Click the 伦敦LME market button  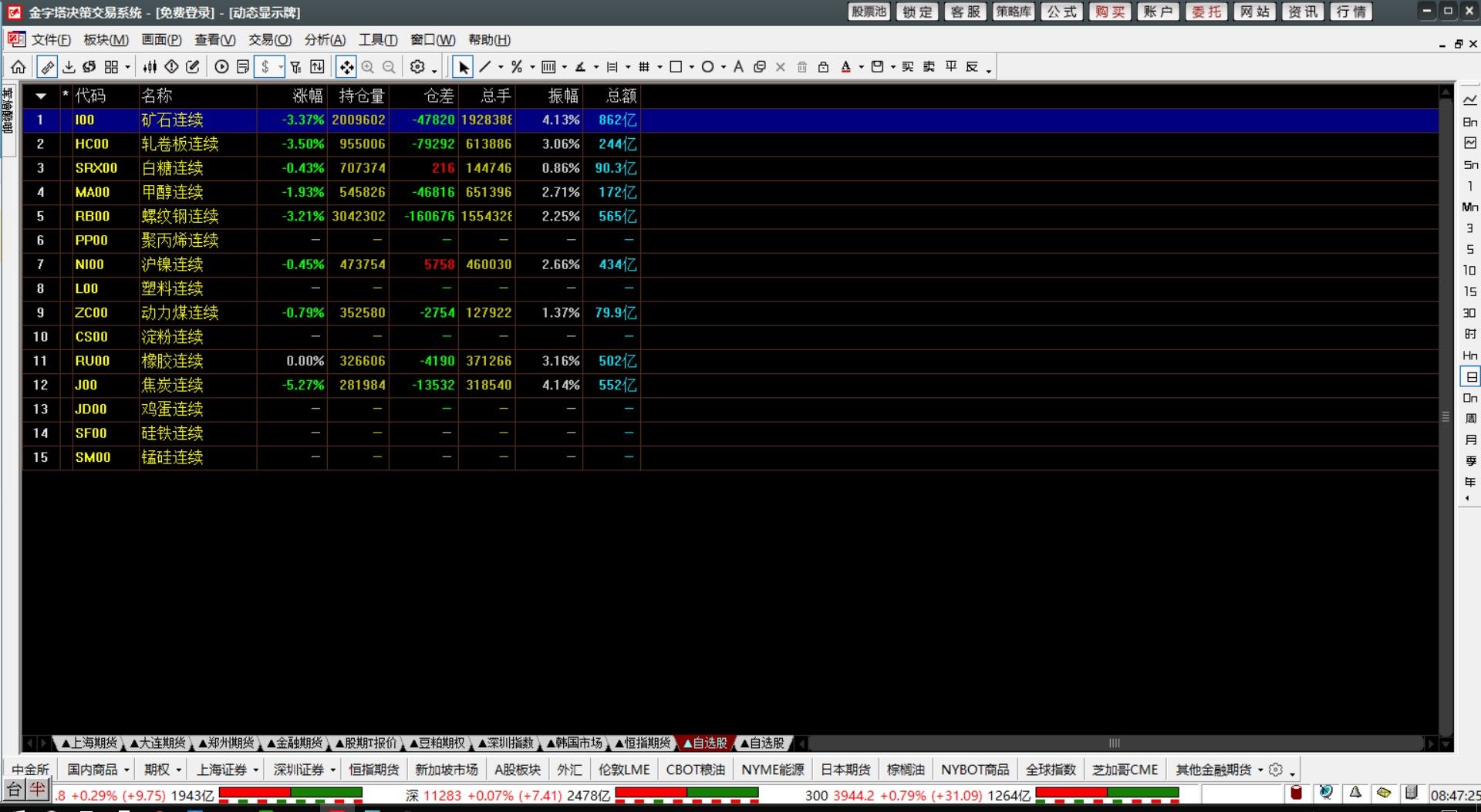coord(624,770)
